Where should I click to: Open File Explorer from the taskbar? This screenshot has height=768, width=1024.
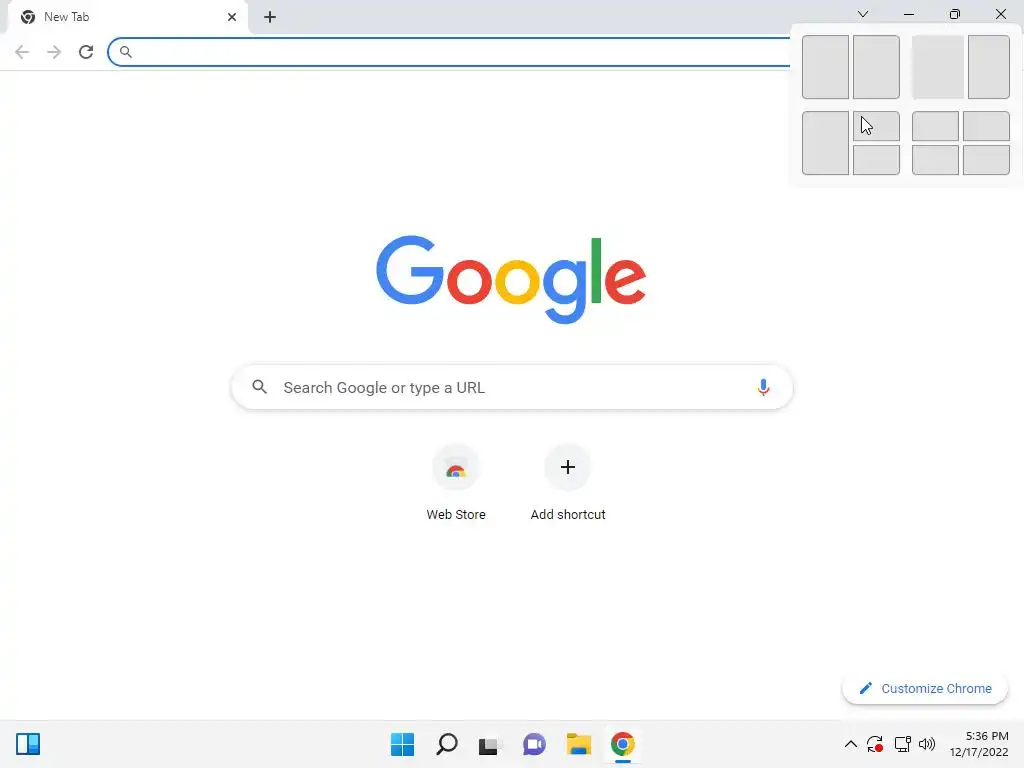(579, 744)
